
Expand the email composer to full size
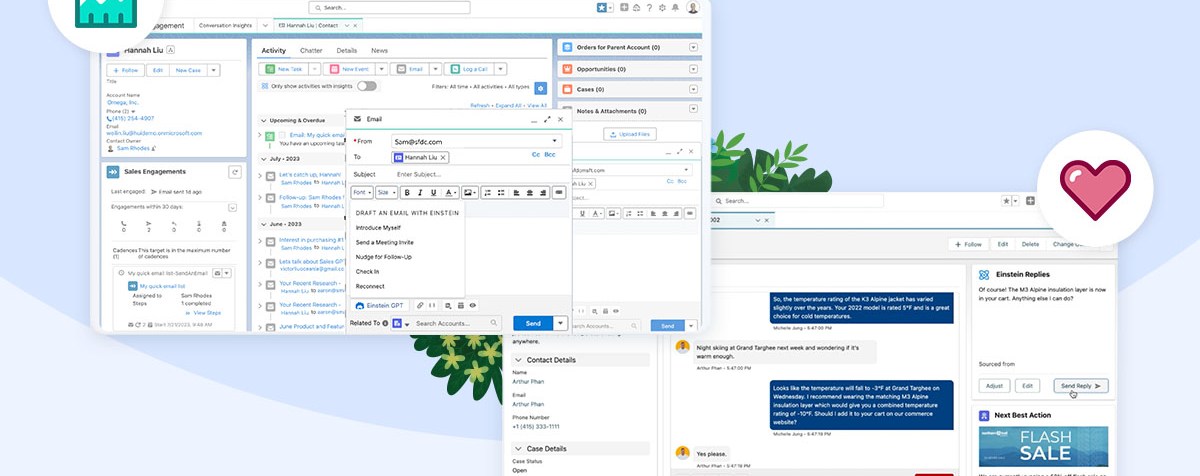(x=547, y=119)
